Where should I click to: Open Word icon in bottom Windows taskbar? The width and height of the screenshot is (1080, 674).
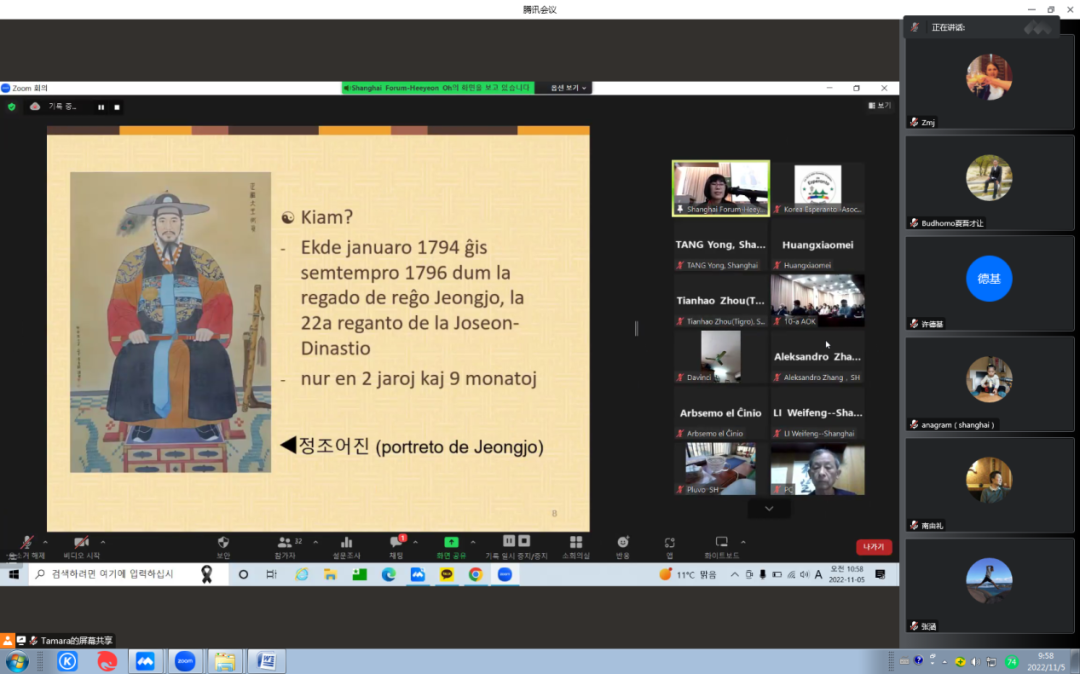tap(267, 662)
